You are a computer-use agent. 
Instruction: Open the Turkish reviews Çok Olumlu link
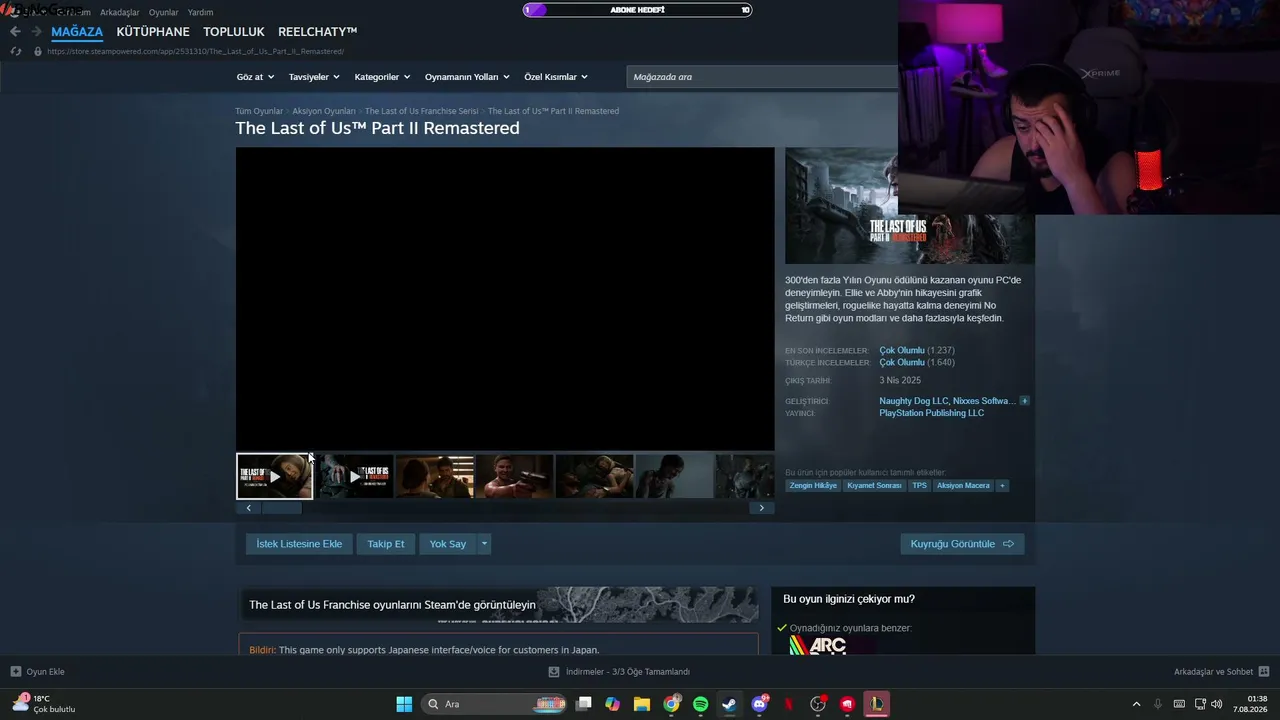[902, 363]
